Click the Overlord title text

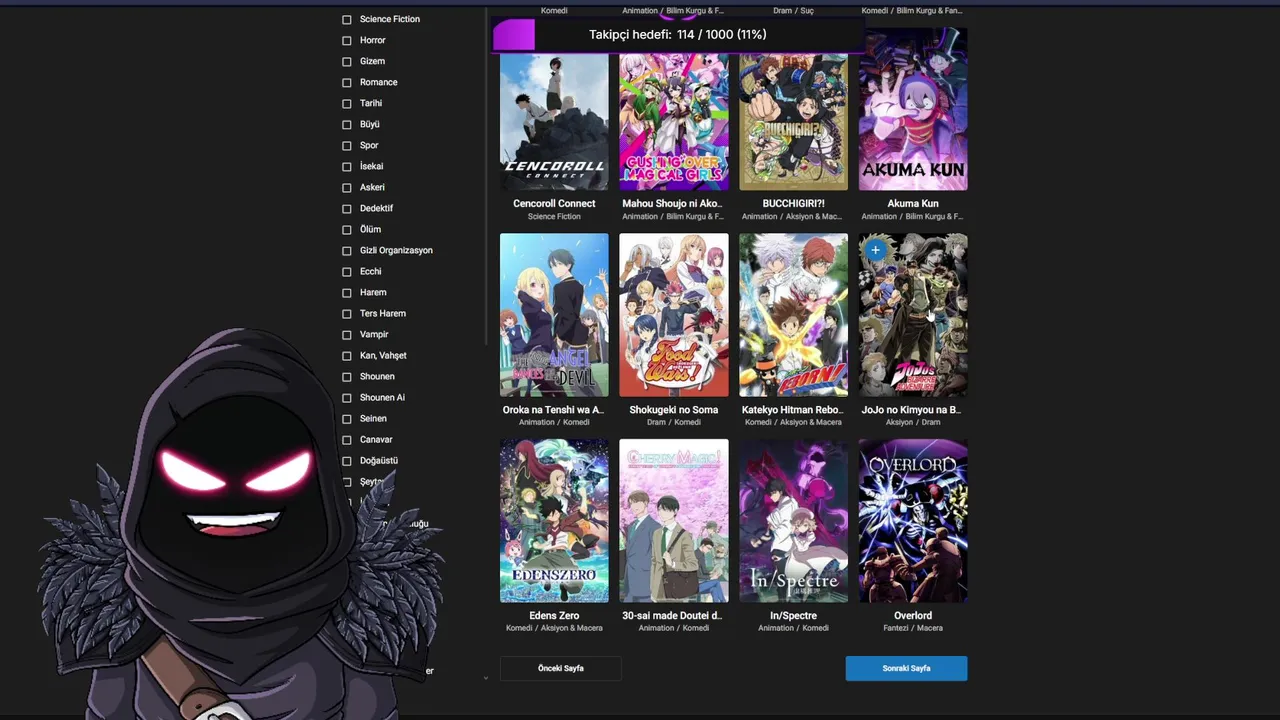[x=913, y=616]
